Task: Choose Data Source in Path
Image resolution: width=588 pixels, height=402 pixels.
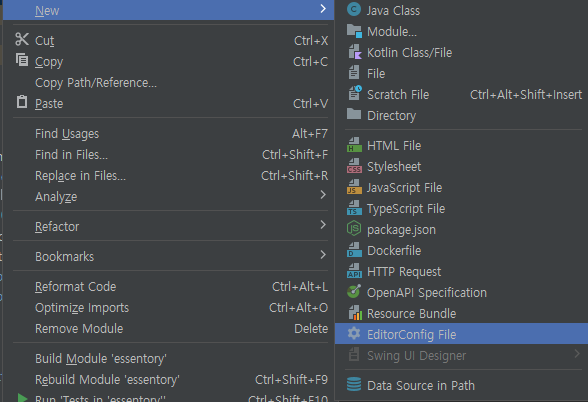Action: pos(461,386)
